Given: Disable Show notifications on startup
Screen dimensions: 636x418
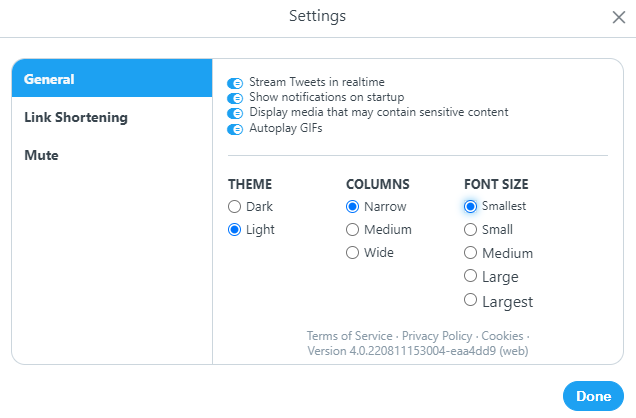Looking at the screenshot, I should tap(236, 98).
